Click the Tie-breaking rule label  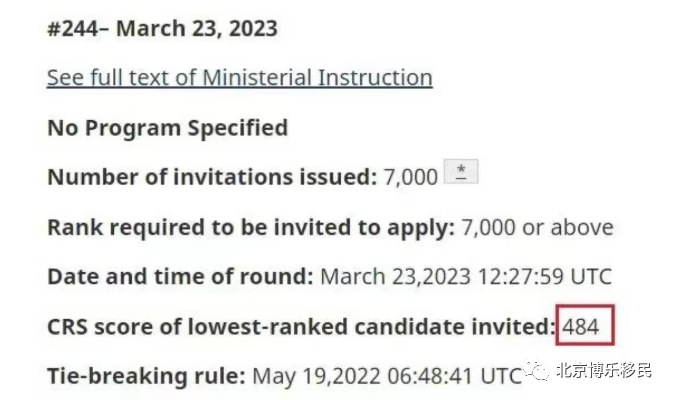(146, 376)
